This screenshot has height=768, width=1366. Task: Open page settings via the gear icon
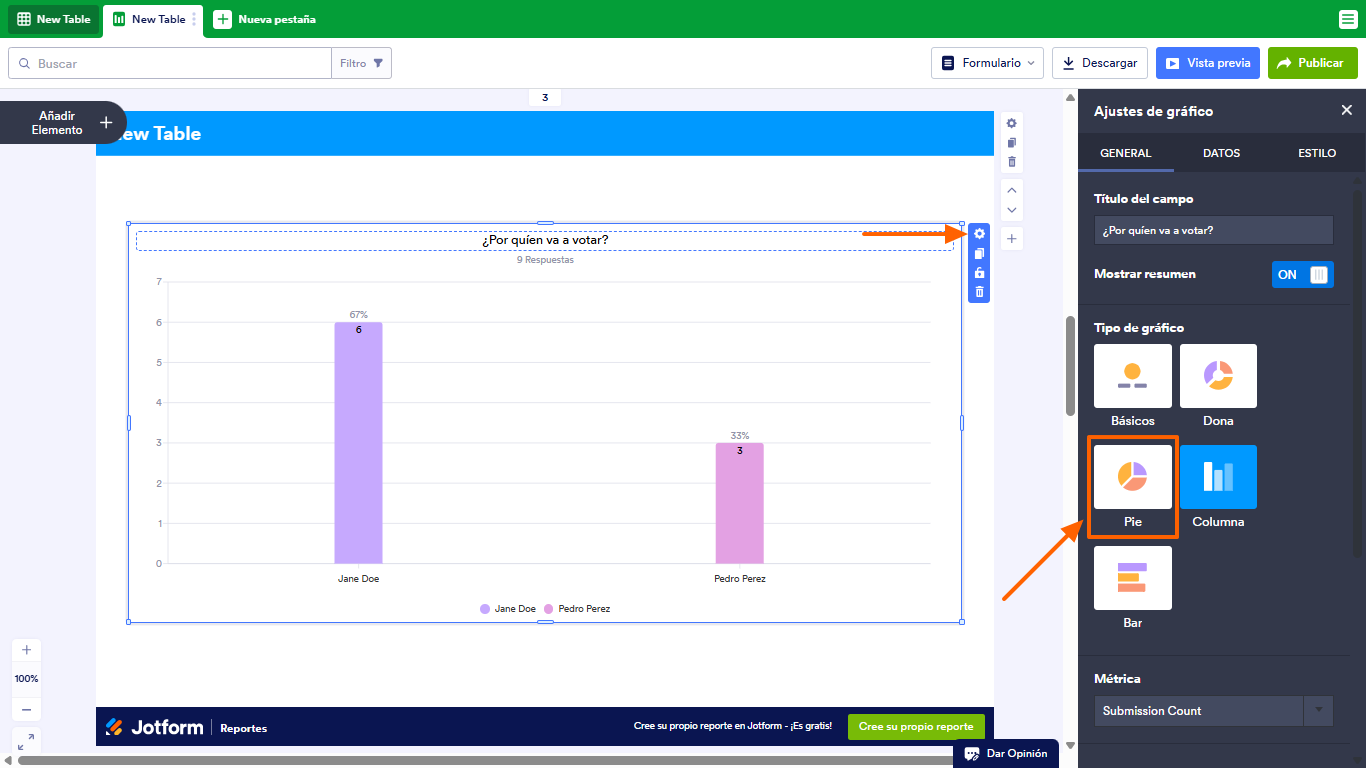(x=1011, y=123)
